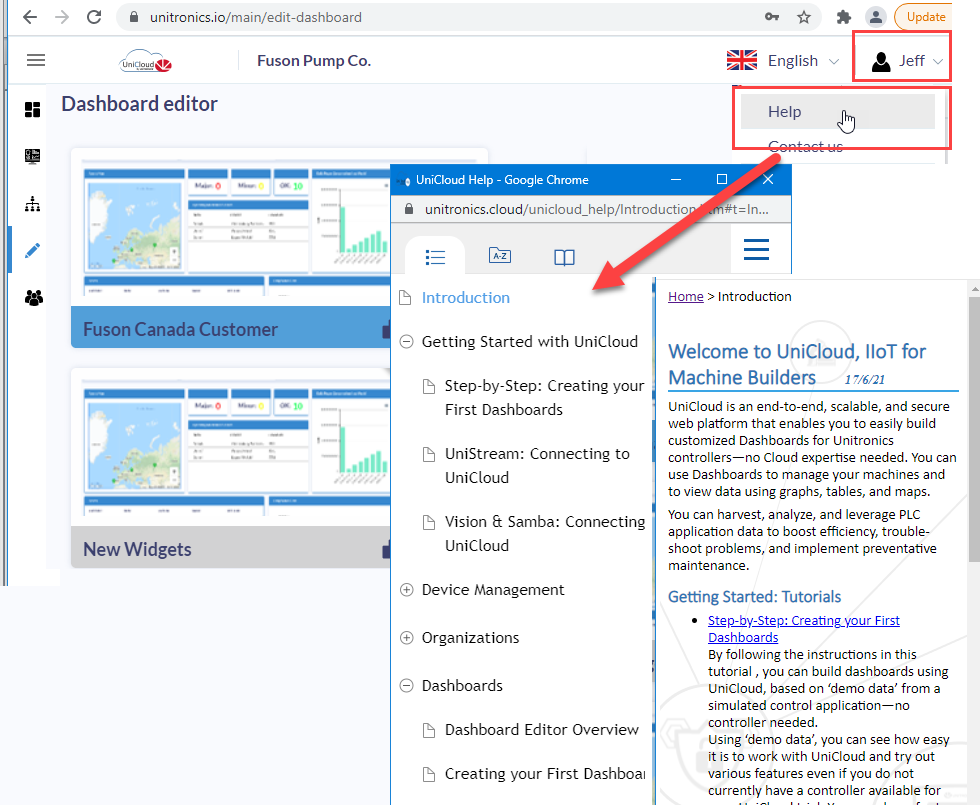
Task: Click the UK flag icon
Action: [x=742, y=61]
